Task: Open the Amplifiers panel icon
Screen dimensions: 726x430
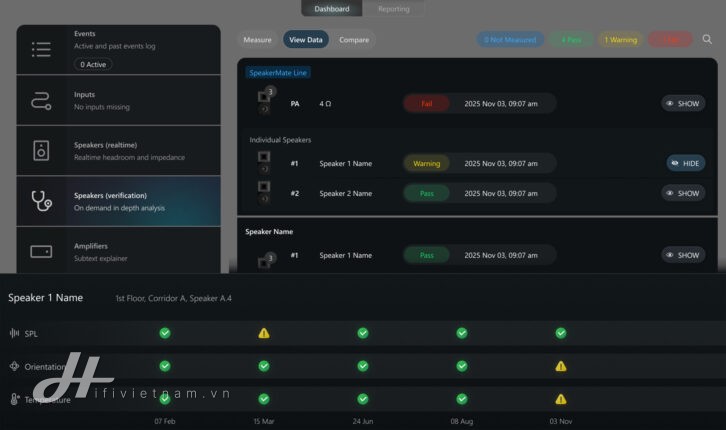Action: pos(41,251)
